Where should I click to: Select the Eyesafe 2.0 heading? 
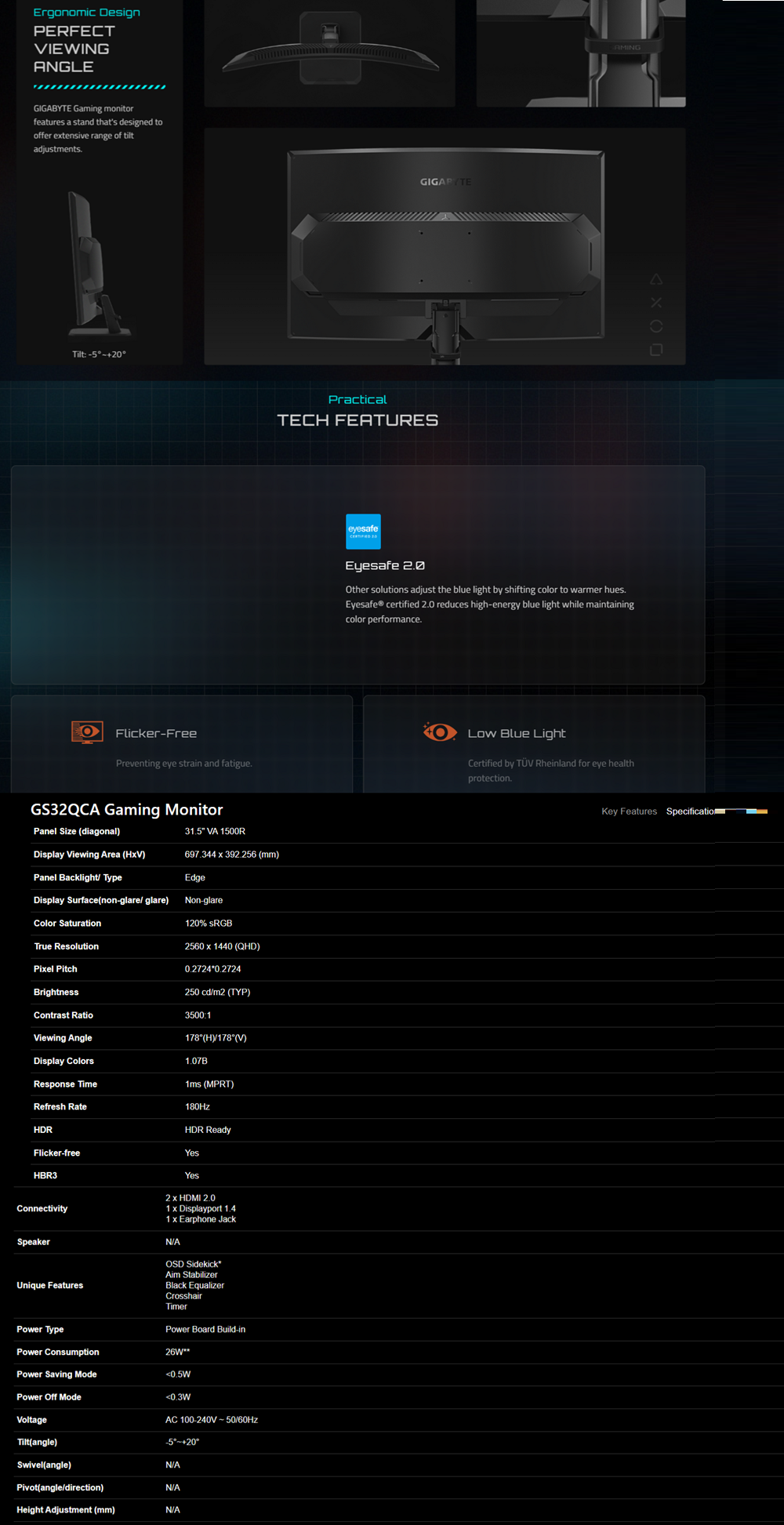click(x=385, y=565)
